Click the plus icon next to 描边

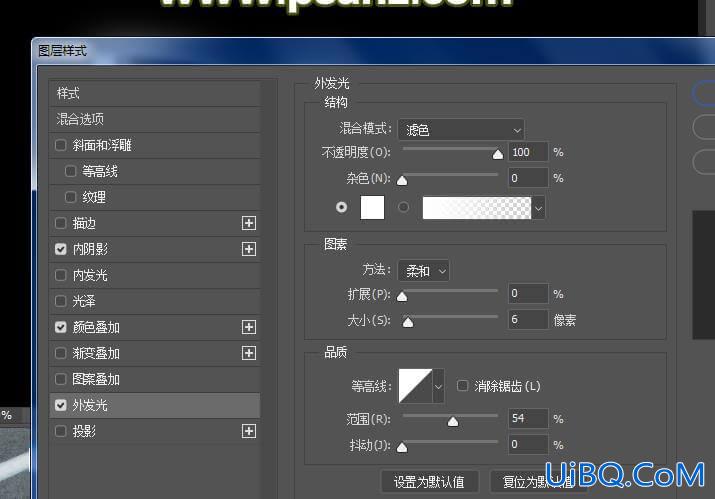249,223
